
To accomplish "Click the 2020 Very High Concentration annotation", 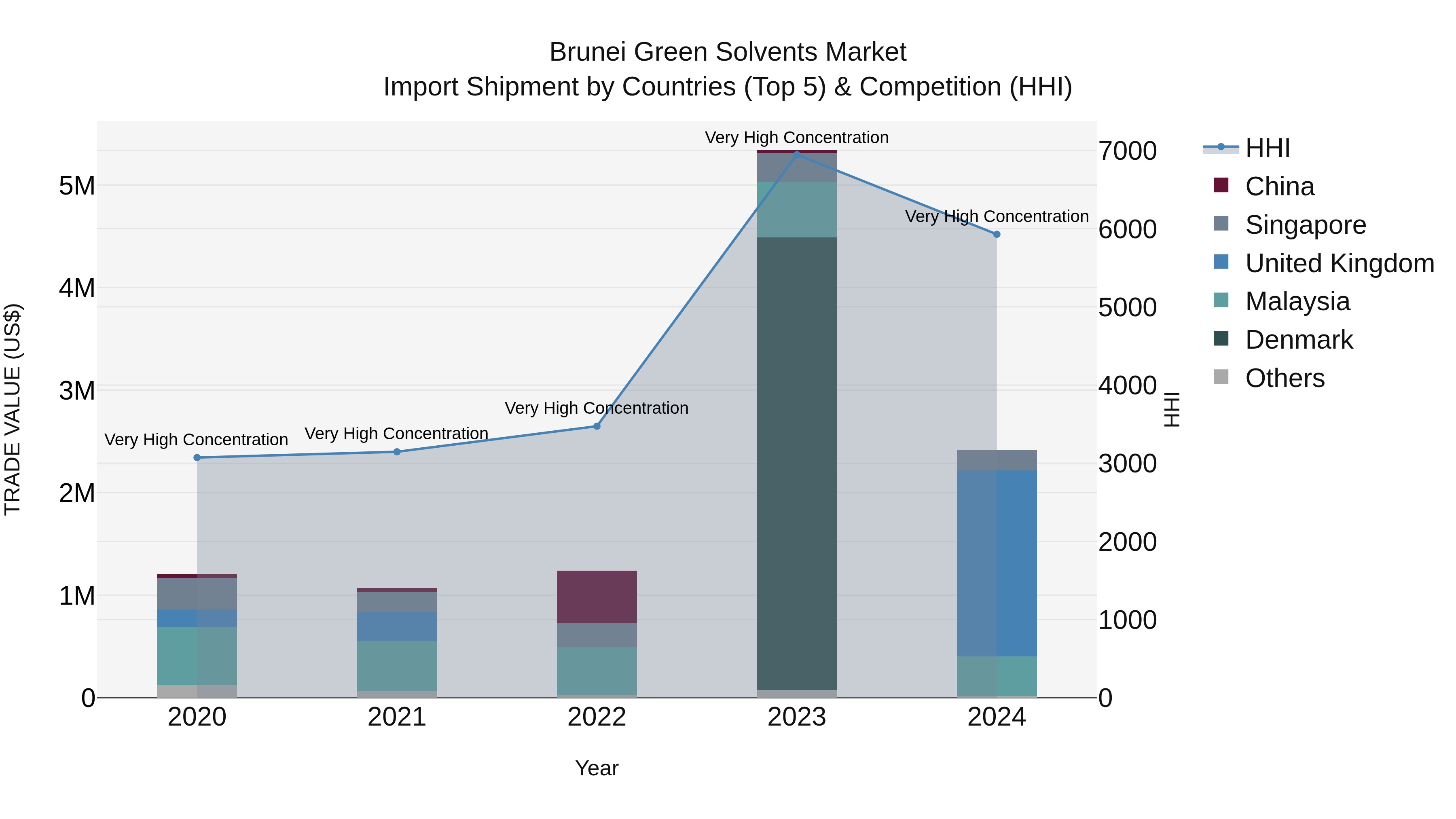I will pyautogui.click(x=196, y=440).
